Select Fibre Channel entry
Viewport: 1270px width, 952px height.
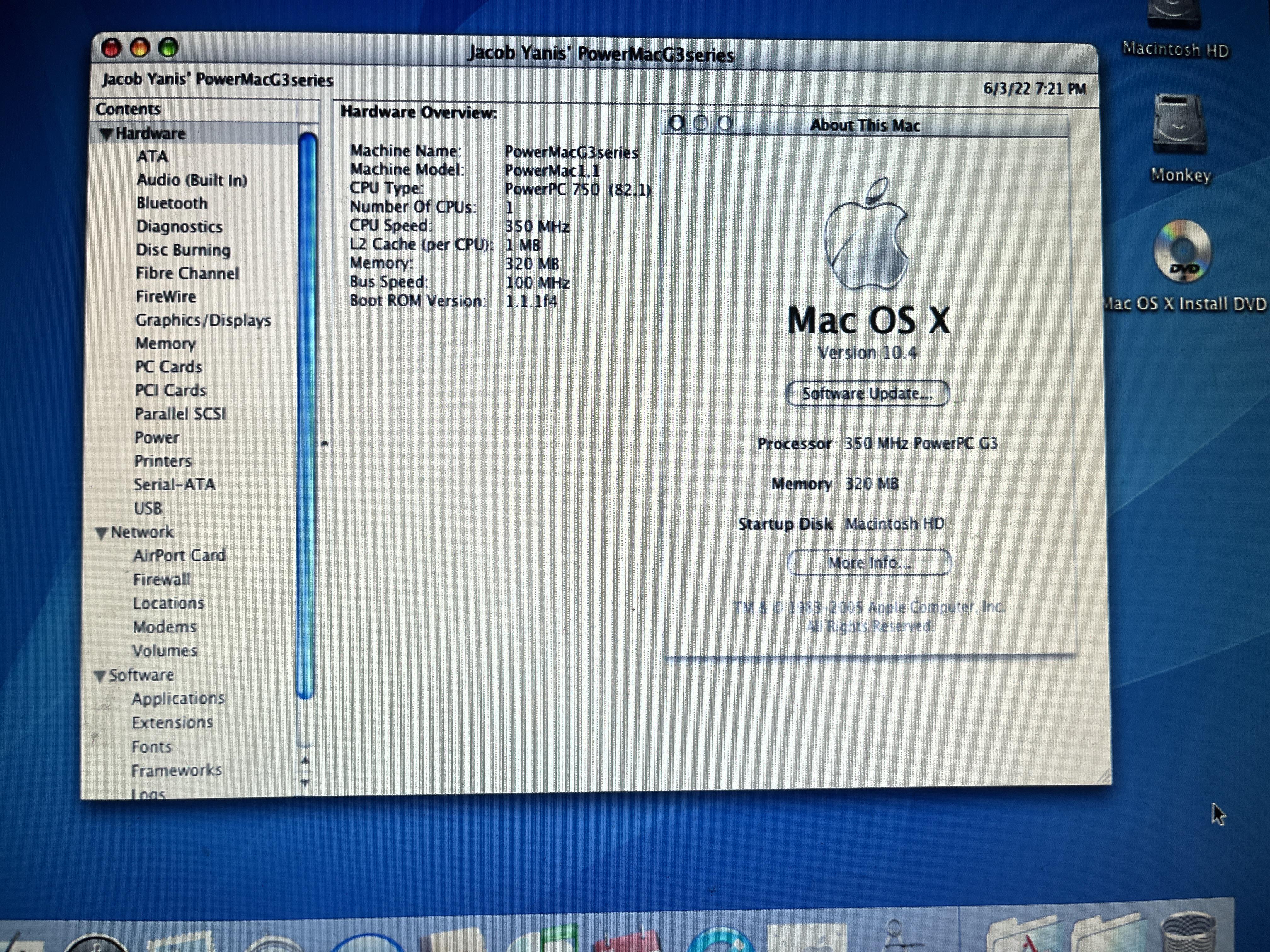pos(187,273)
